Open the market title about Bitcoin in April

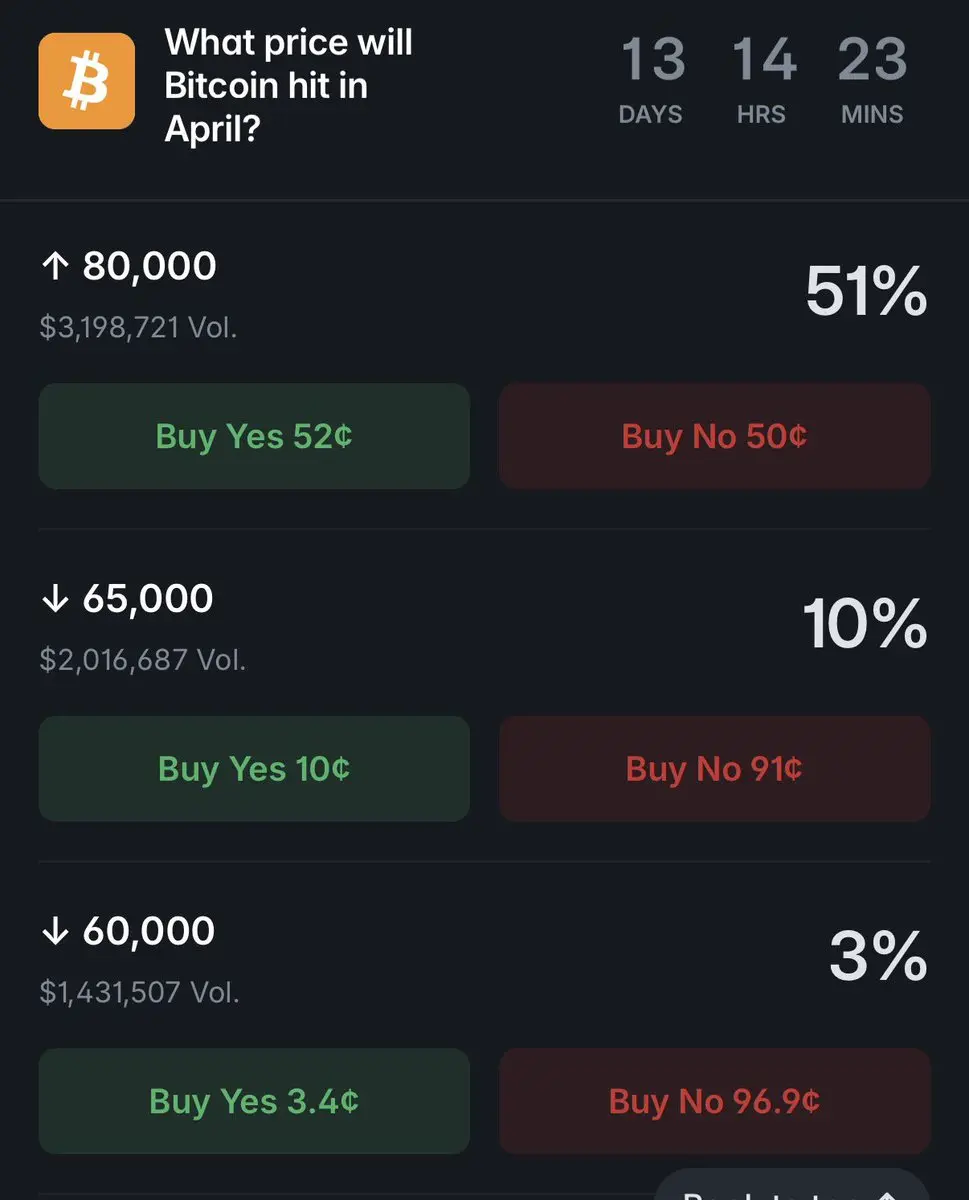pos(288,86)
